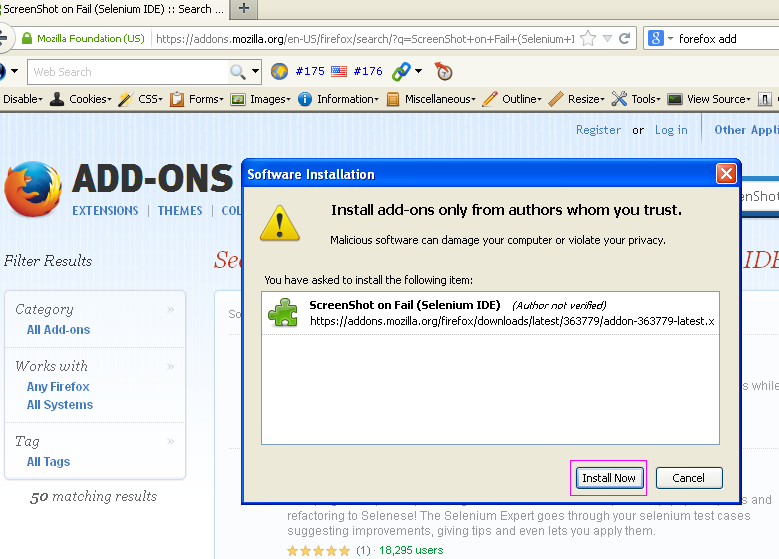Click the #175 rank text
779x559 pixels.
coord(310,72)
